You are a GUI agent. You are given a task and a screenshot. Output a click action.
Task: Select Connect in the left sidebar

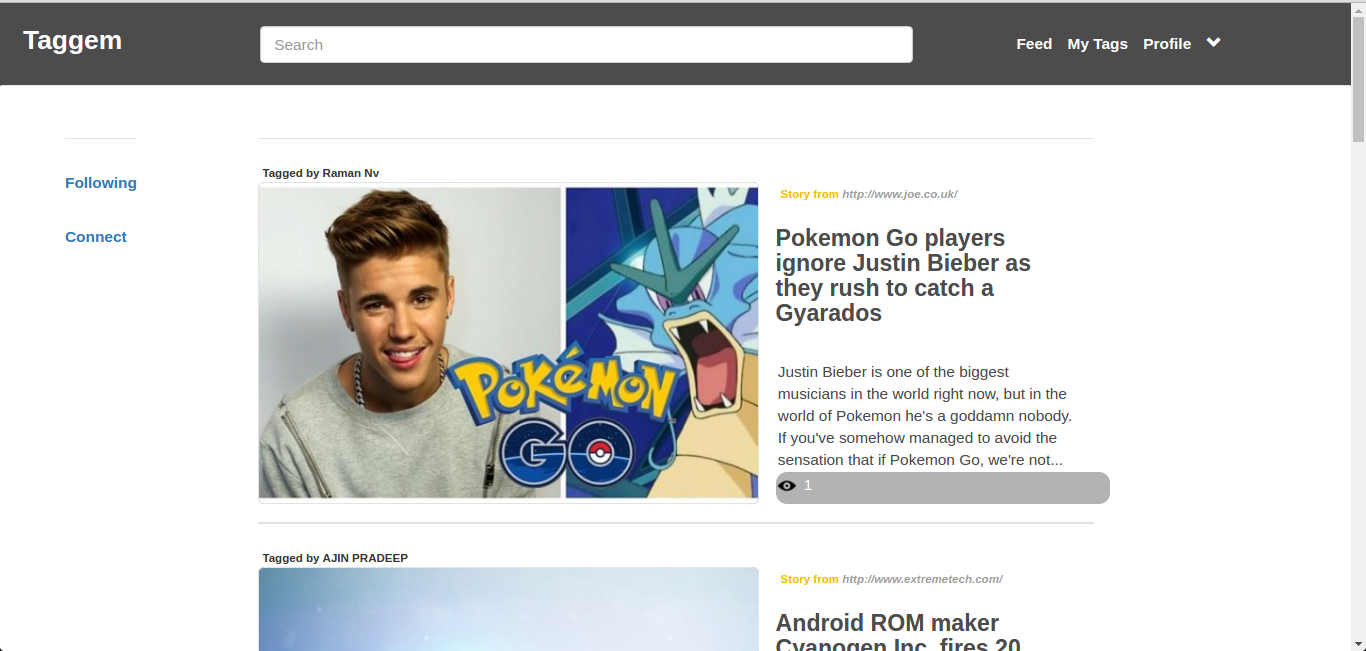pyautogui.click(x=96, y=237)
